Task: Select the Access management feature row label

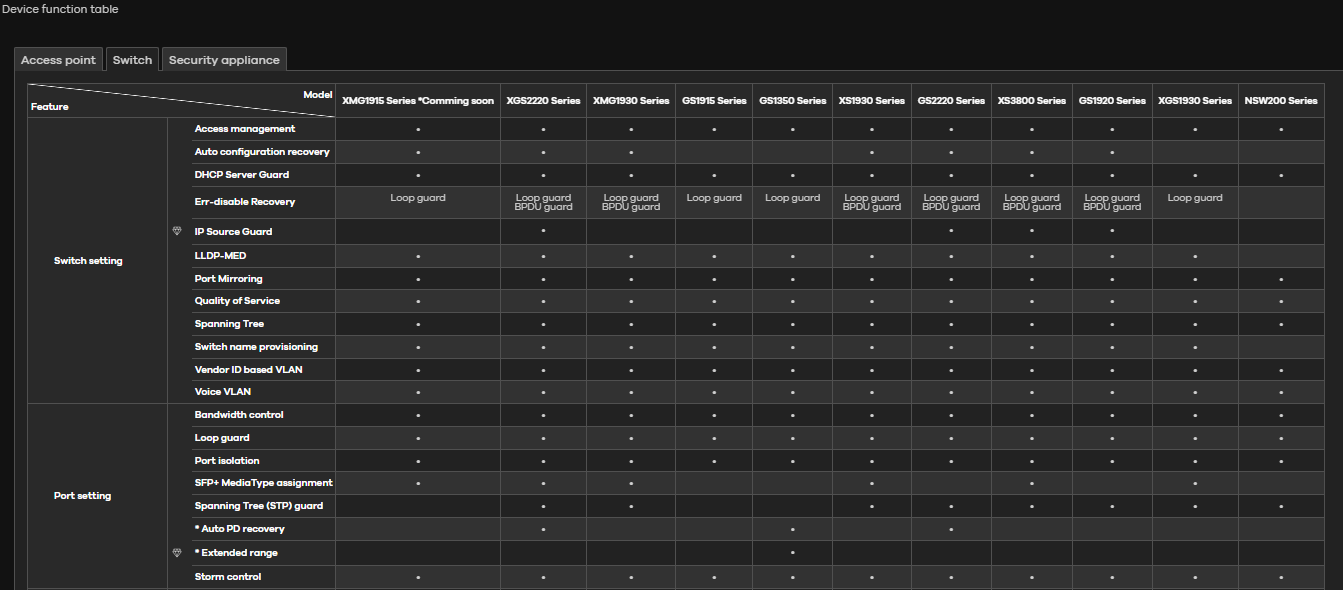Action: [x=244, y=129]
